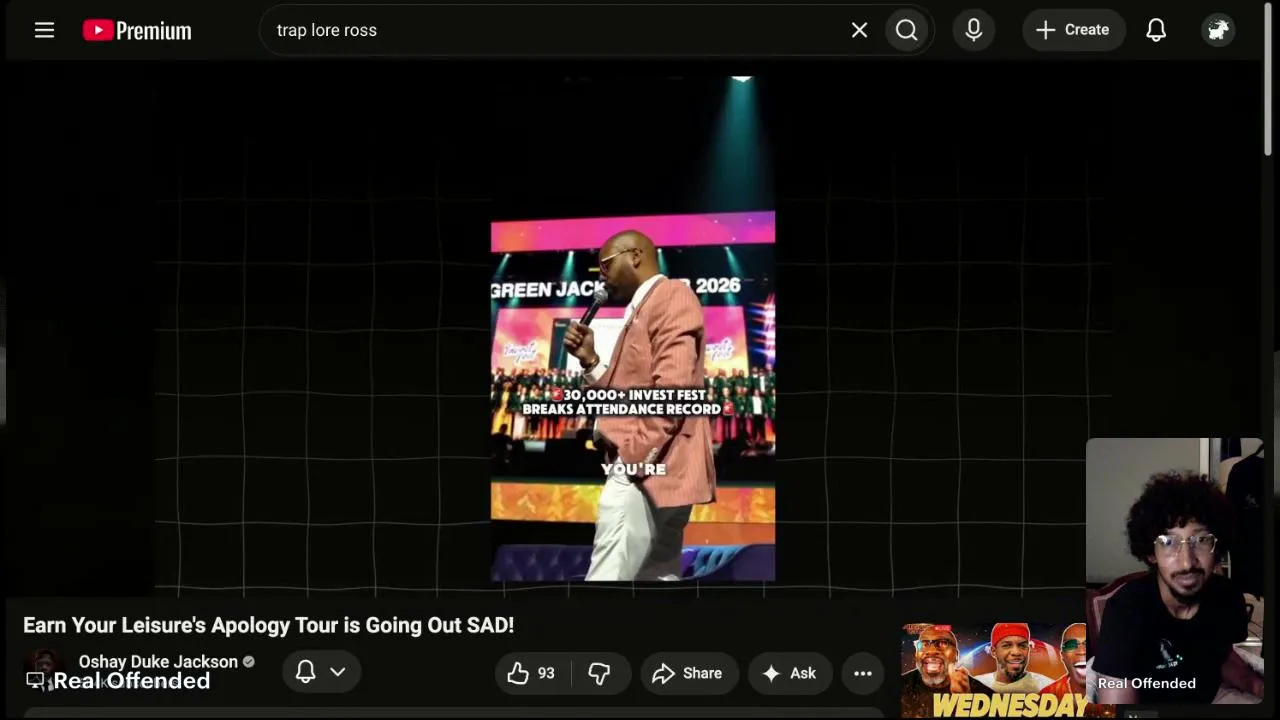Ask about this video
This screenshot has width=1280, height=720.
(x=790, y=673)
